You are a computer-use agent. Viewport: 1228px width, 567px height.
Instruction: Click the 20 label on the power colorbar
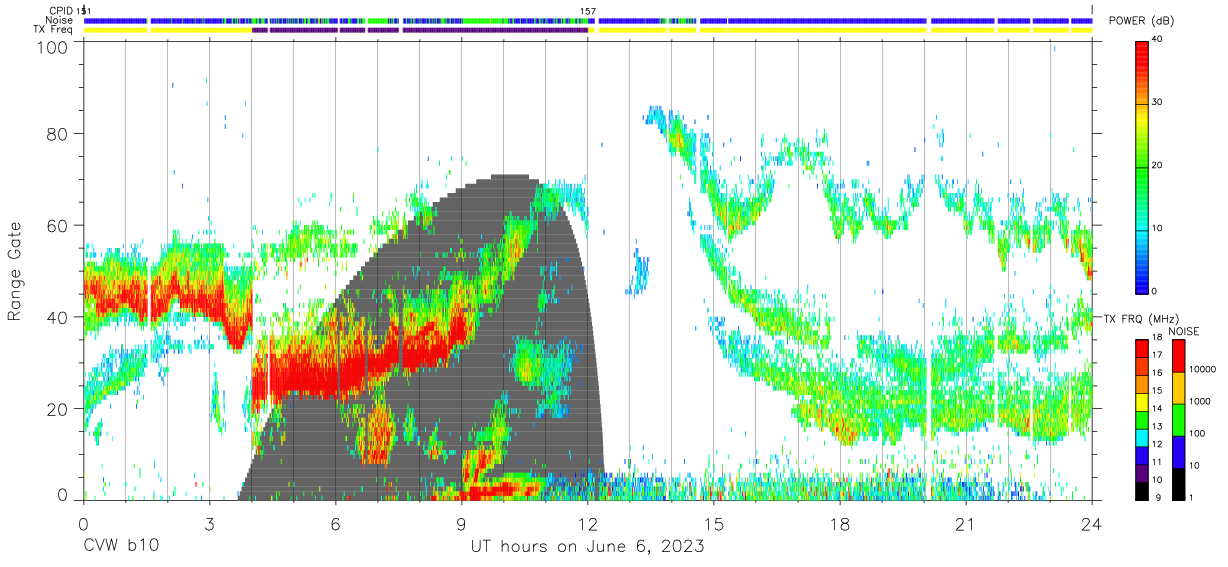coord(1158,166)
